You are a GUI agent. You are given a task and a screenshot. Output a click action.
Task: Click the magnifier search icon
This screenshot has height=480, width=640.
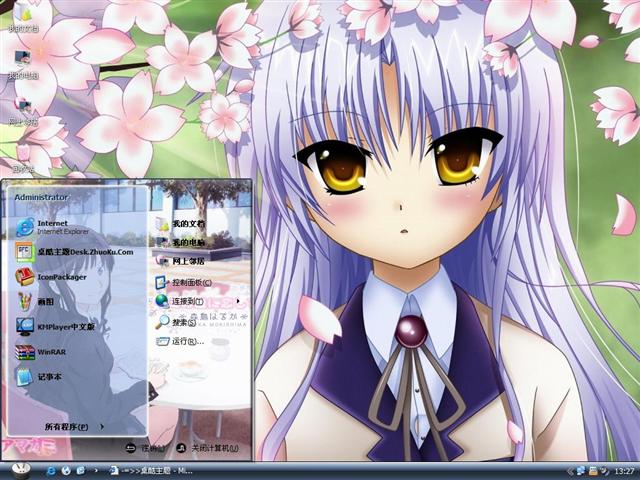162,322
